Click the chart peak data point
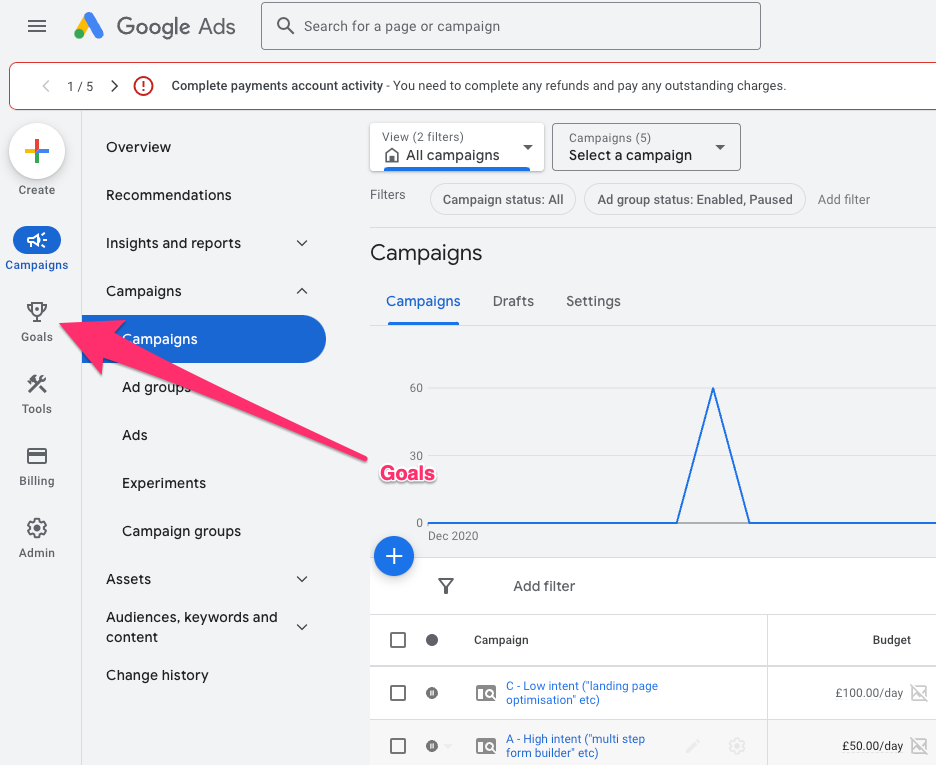The height and width of the screenshot is (765, 936). 713,388
